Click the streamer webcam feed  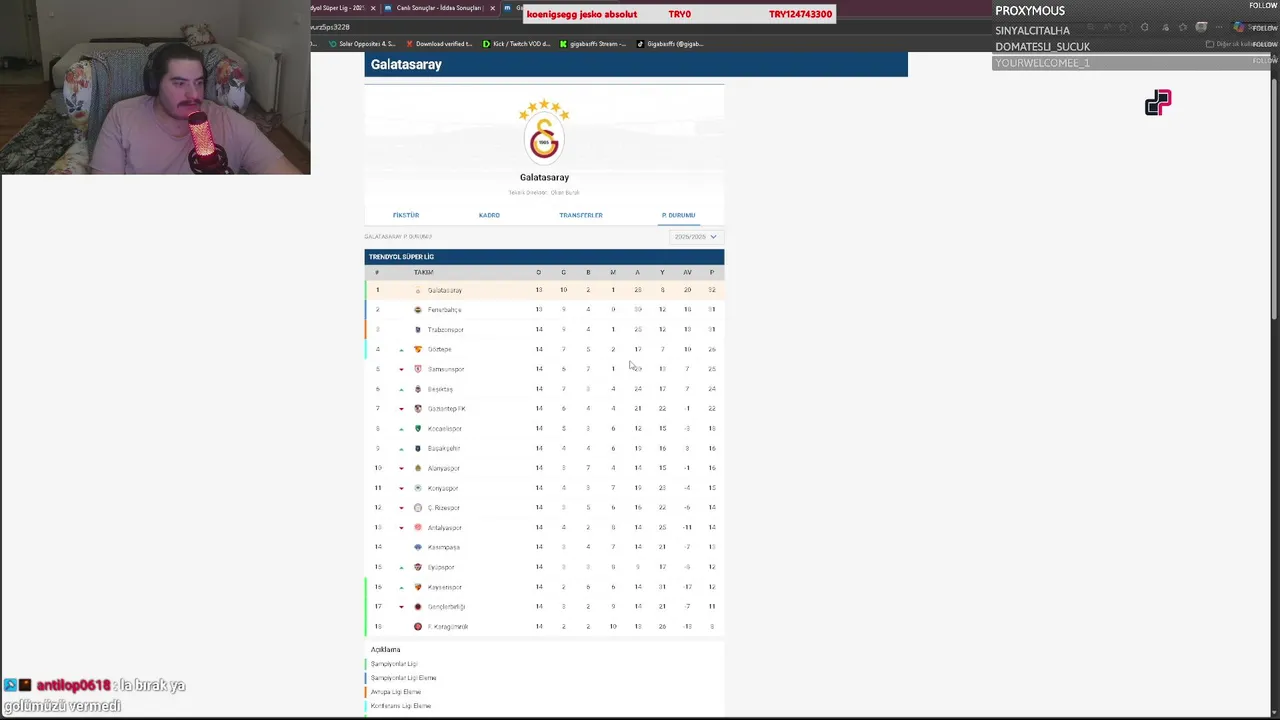coord(155,87)
